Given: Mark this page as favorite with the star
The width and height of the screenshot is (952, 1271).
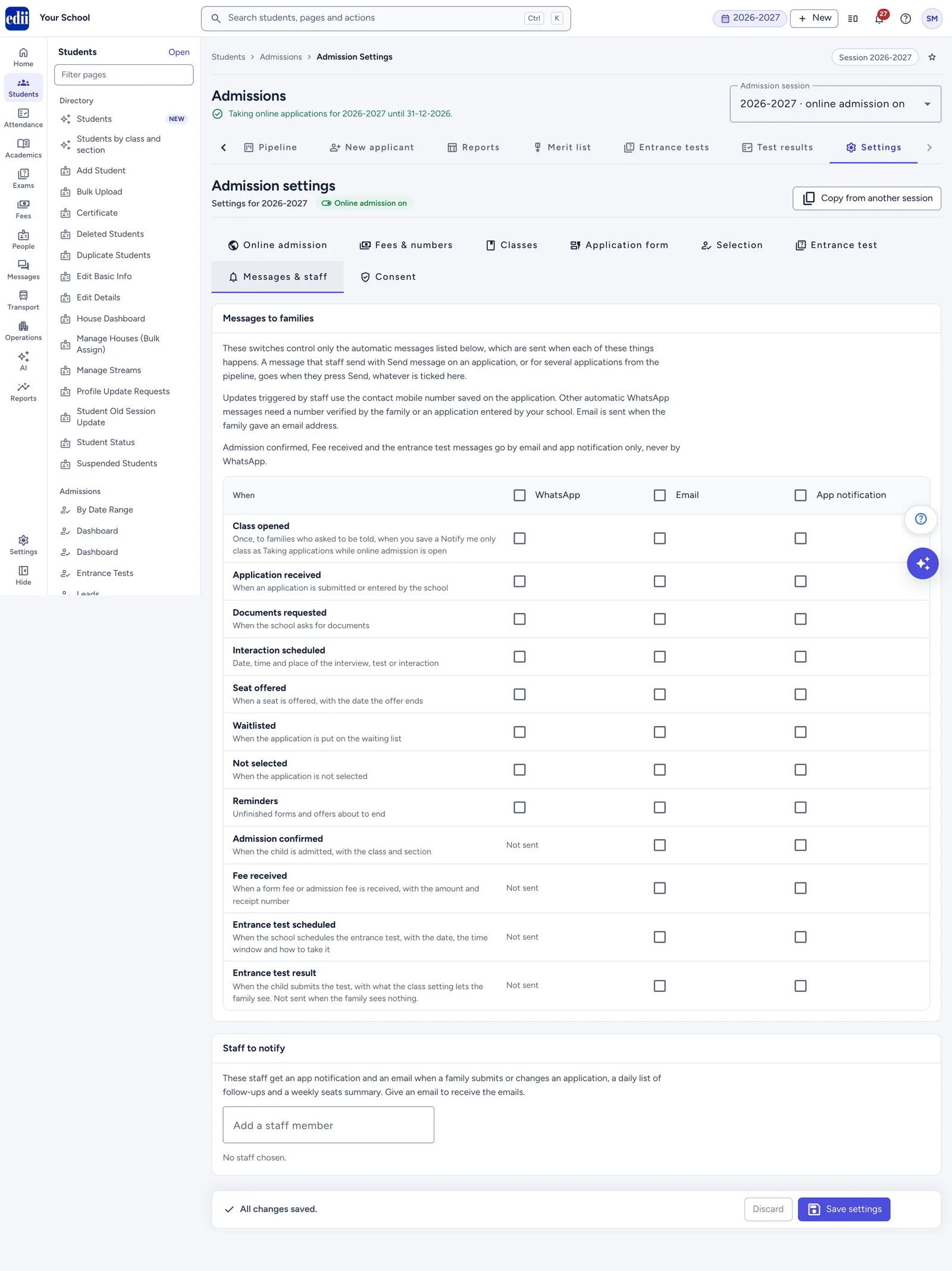Looking at the screenshot, I should [932, 57].
